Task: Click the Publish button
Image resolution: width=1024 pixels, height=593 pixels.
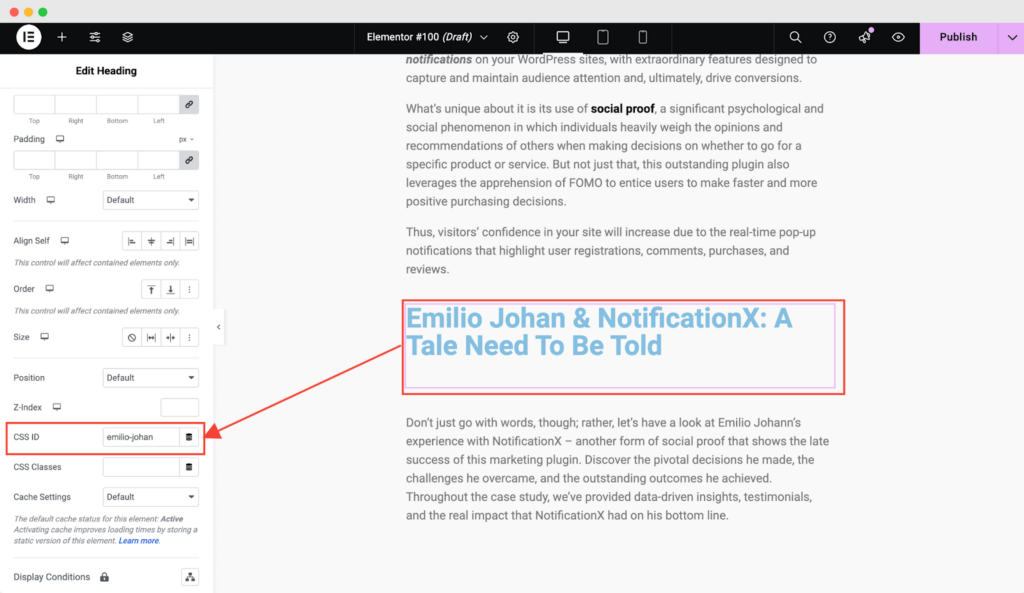Action: click(x=957, y=36)
